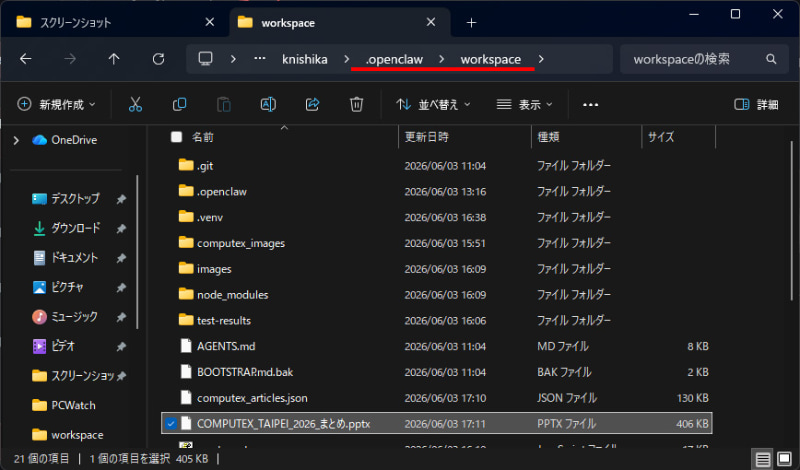This screenshot has height=470, width=800.
Task: Click the Cut scissors icon
Action: pos(135,105)
